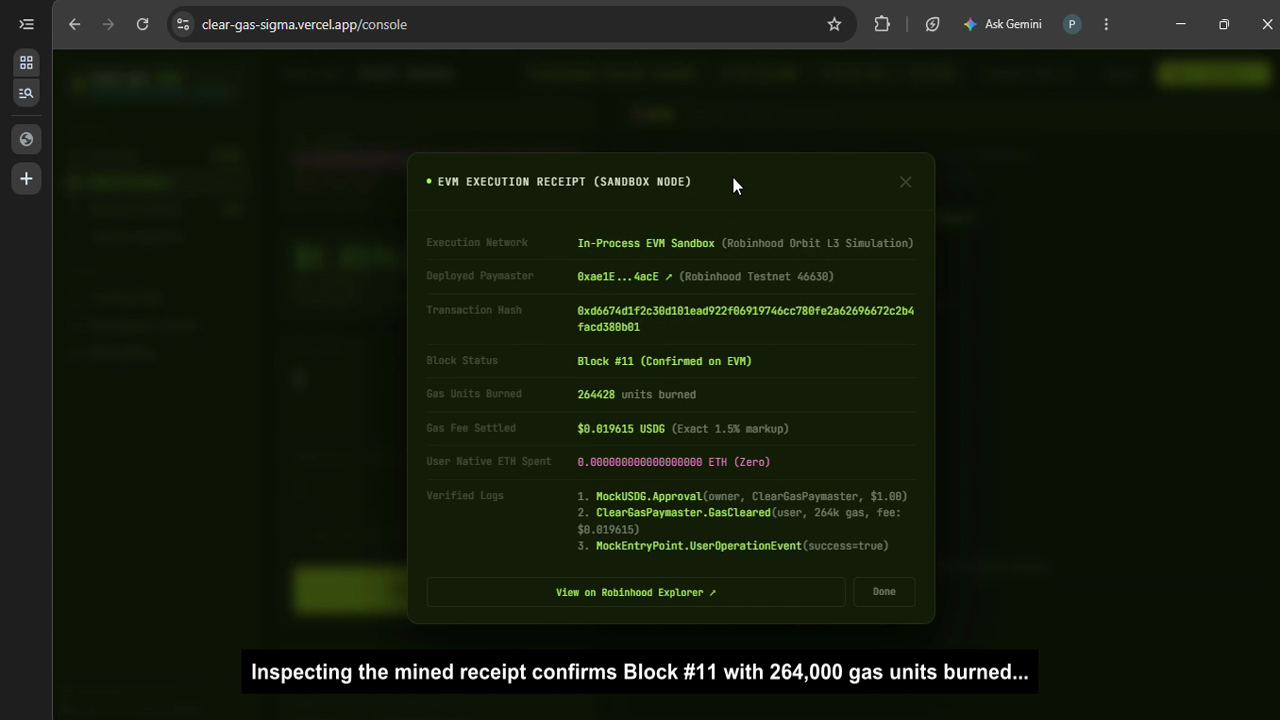Reload the current page

pos(142,24)
